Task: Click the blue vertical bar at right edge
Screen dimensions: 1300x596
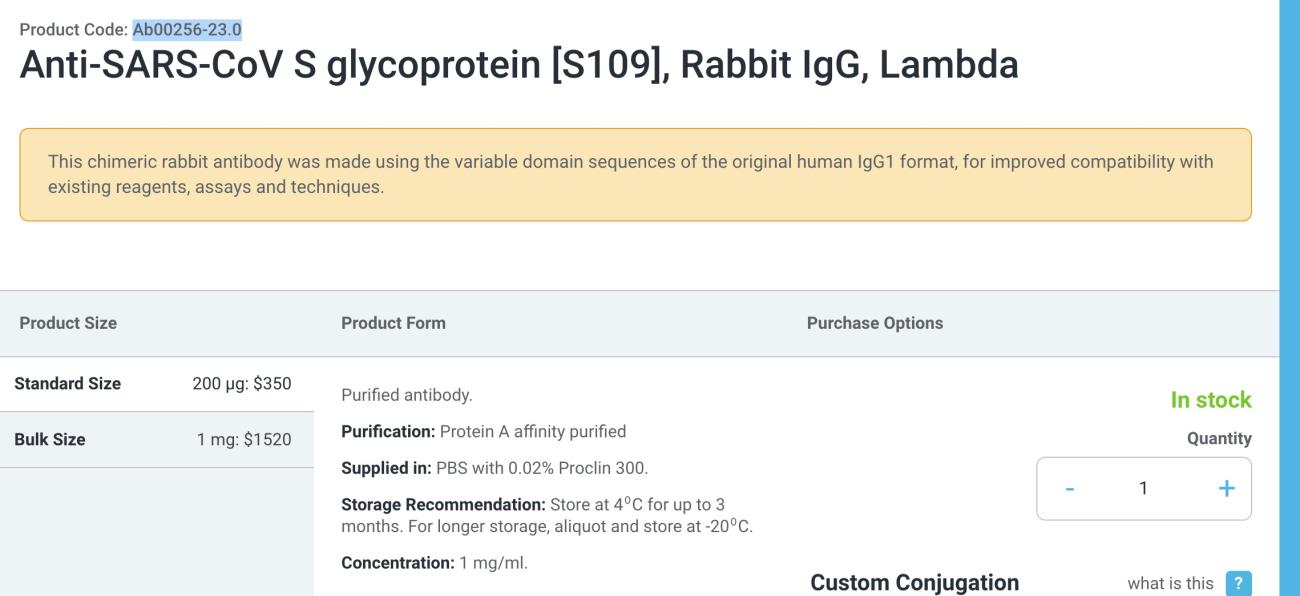Action: click(x=1290, y=298)
